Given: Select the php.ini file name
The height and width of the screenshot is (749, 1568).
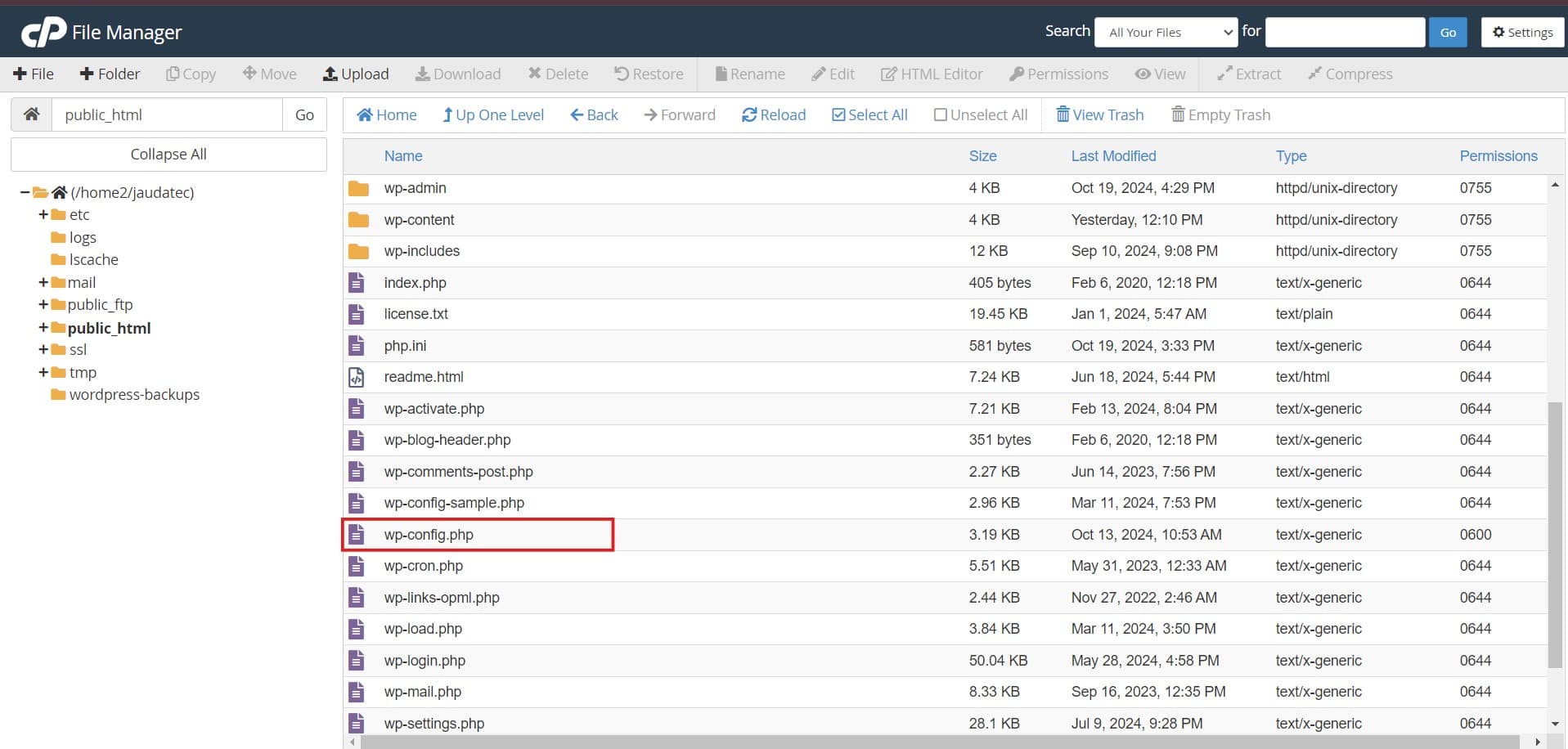Looking at the screenshot, I should click(x=405, y=346).
